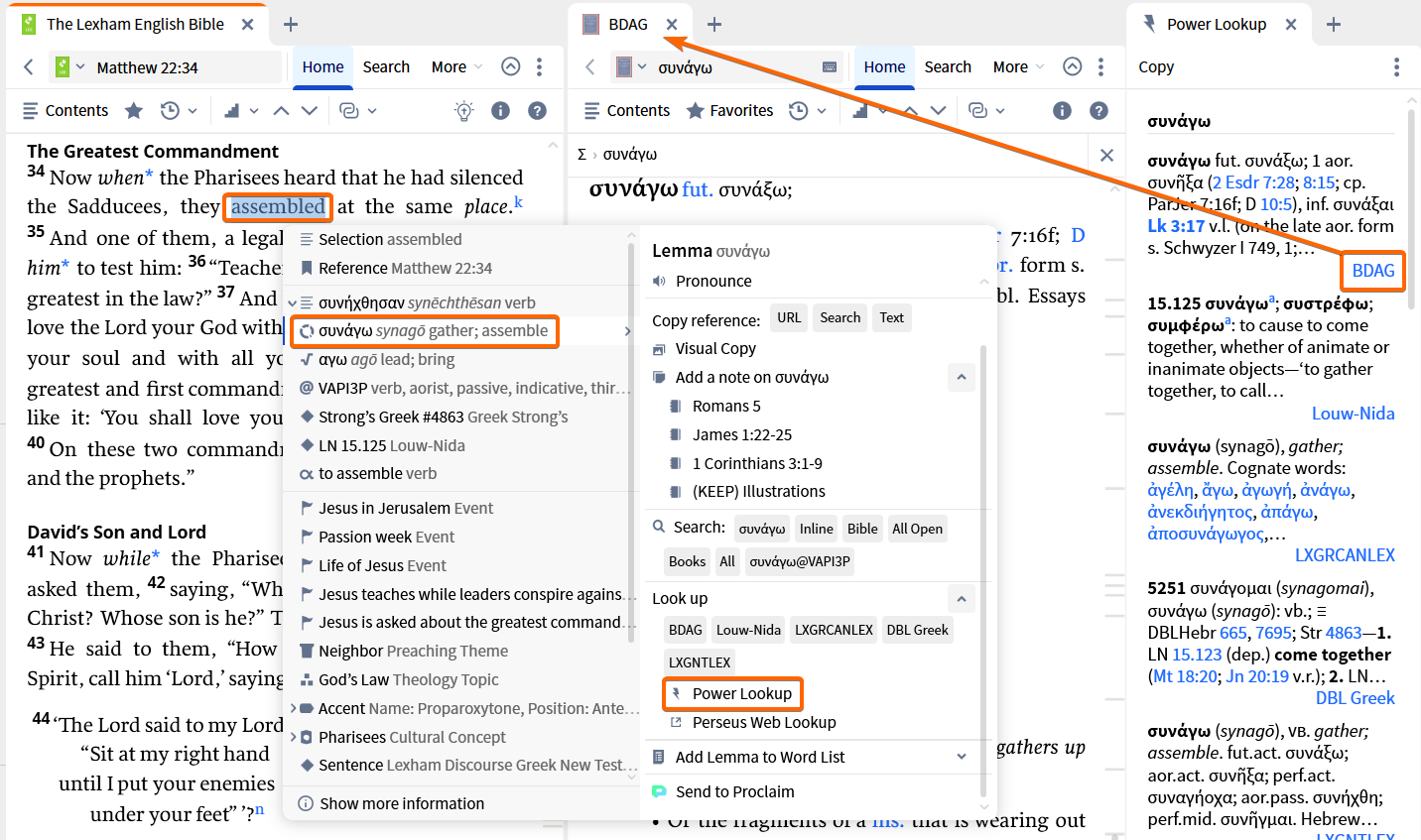This screenshot has width=1421, height=840.
Task: Open the More dropdown in BDAG panel
Action: [1018, 66]
